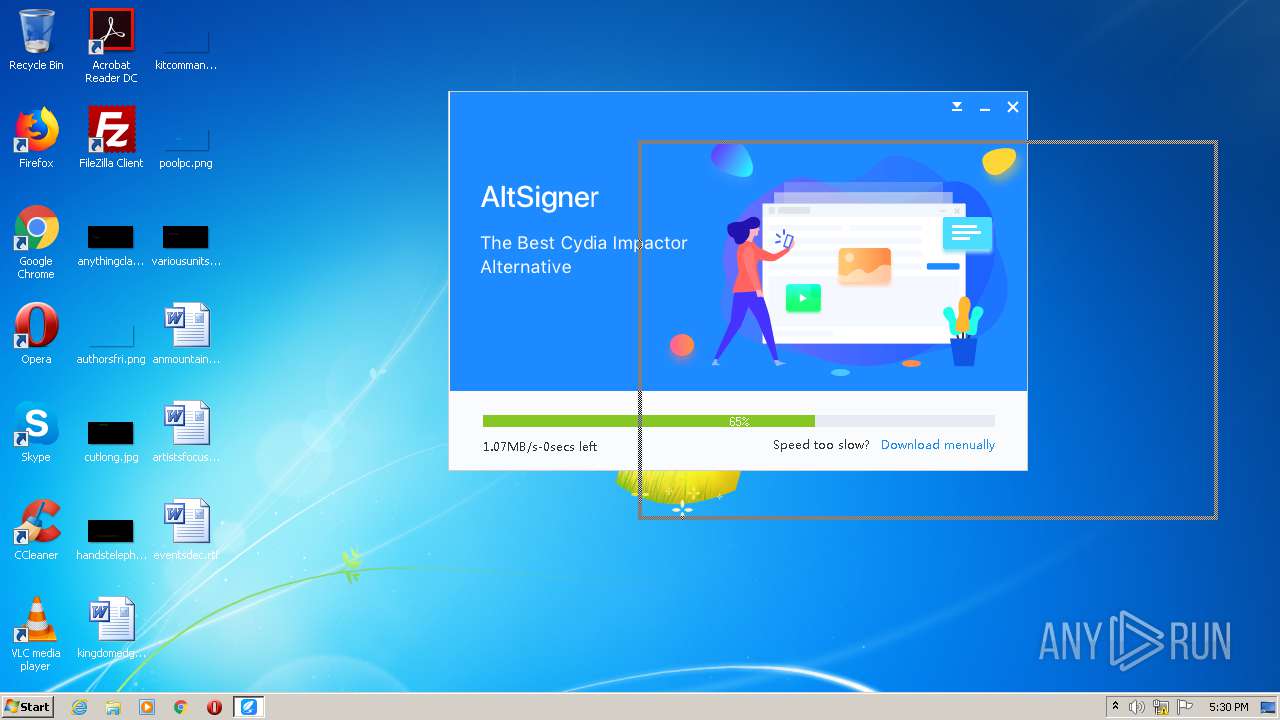Click the AltSigner title text

(x=539, y=197)
